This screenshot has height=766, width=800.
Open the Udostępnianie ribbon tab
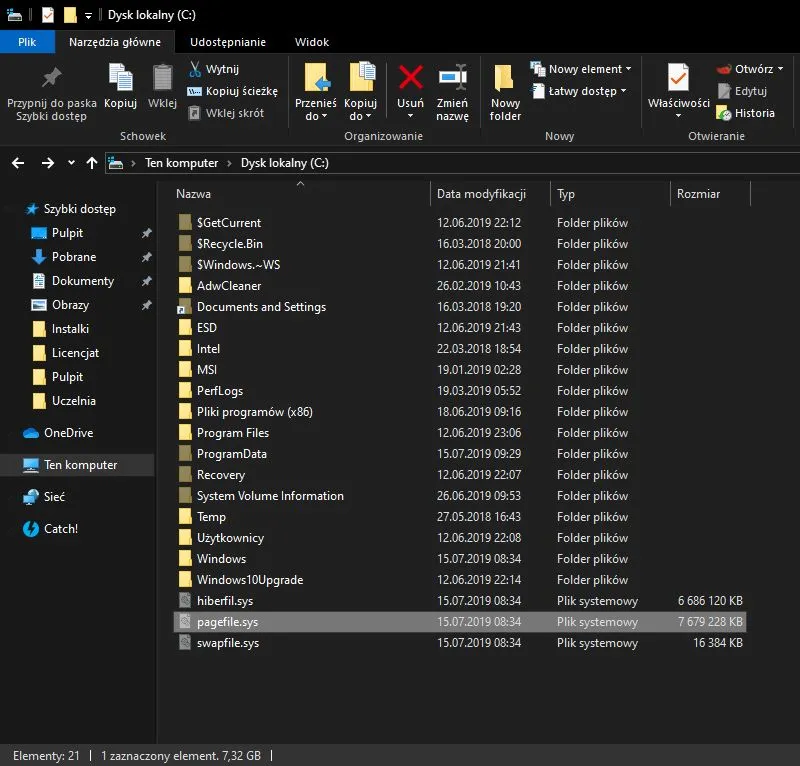point(228,42)
